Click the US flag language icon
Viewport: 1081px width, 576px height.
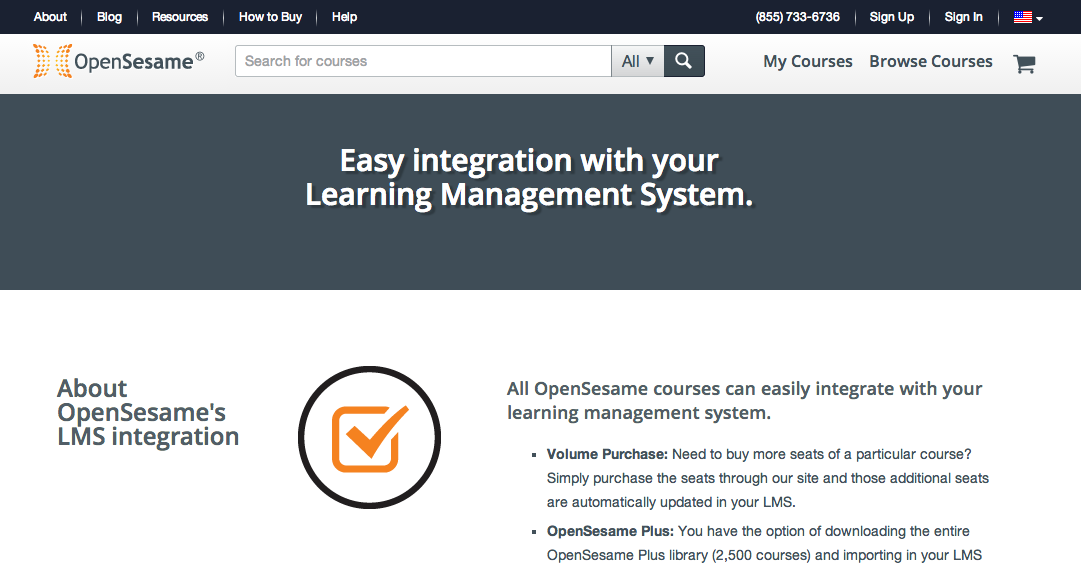click(1022, 17)
